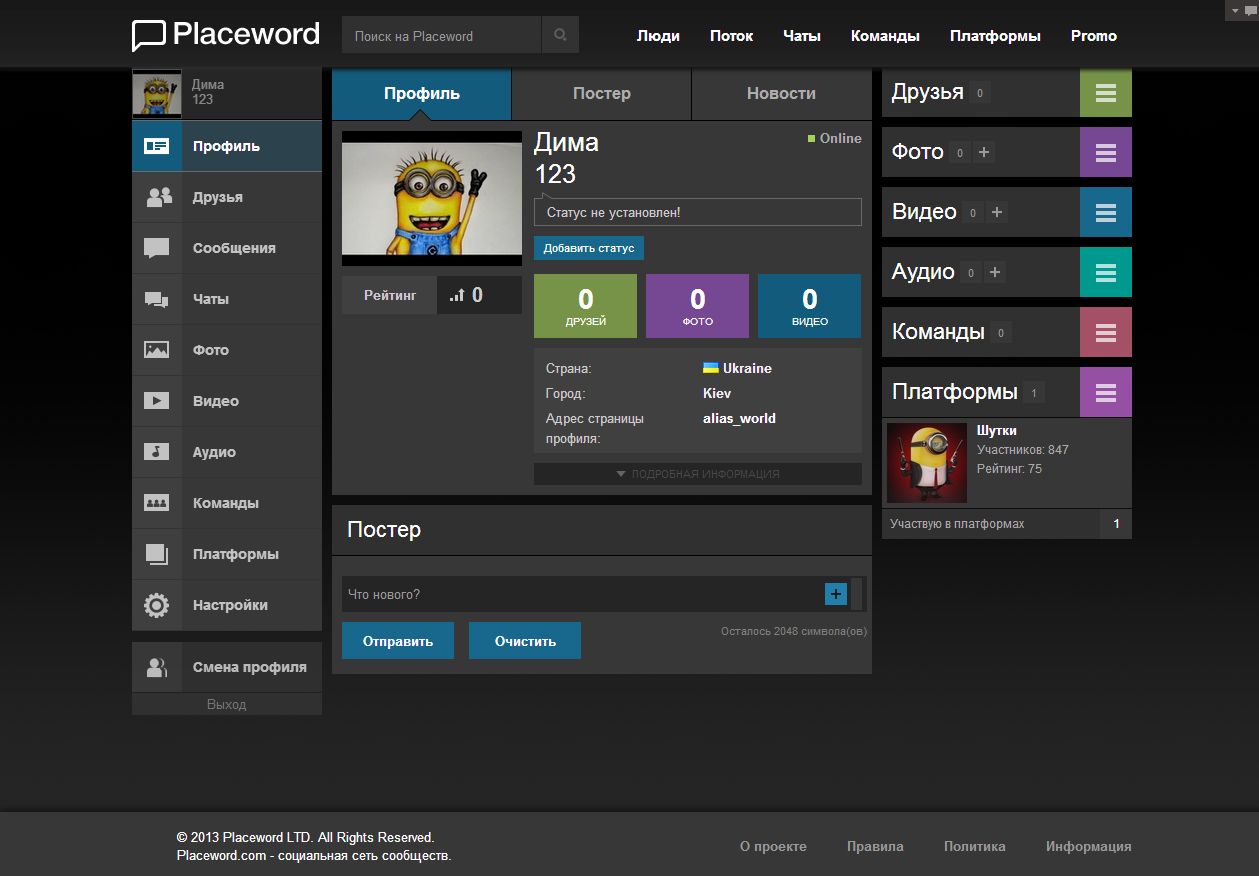Open the small dropdown arrow at top-right corner
The image size is (1259, 876).
point(1234,10)
